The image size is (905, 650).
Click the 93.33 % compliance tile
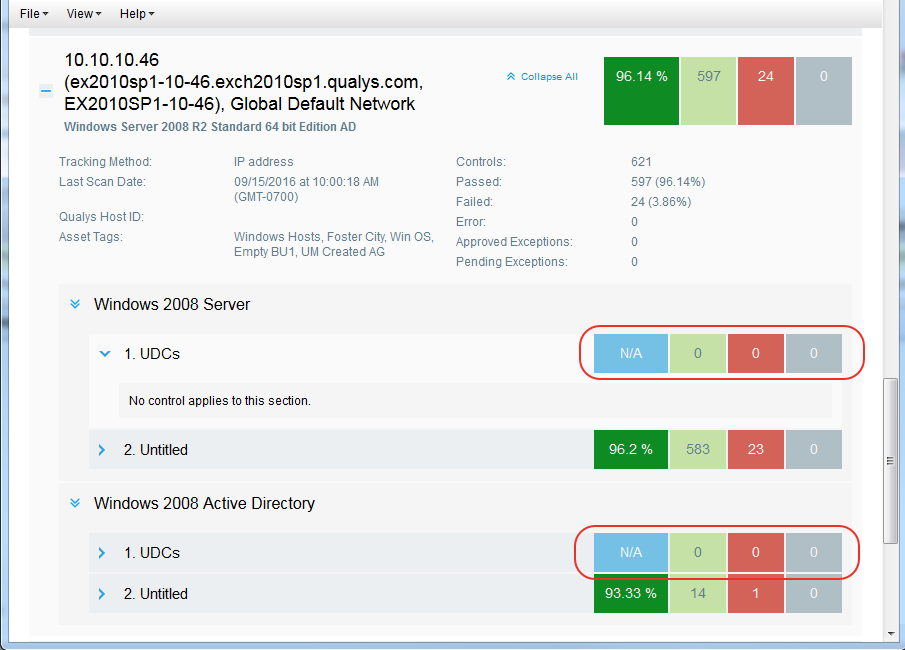631,593
